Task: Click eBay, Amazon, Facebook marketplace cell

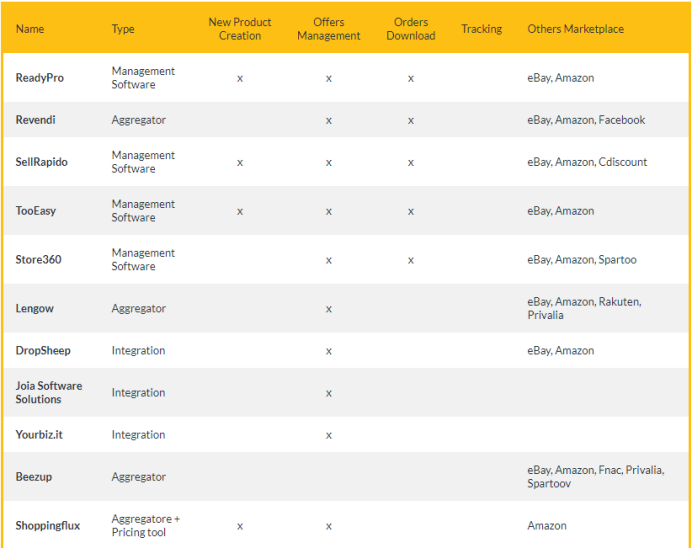Action: [x=586, y=120]
